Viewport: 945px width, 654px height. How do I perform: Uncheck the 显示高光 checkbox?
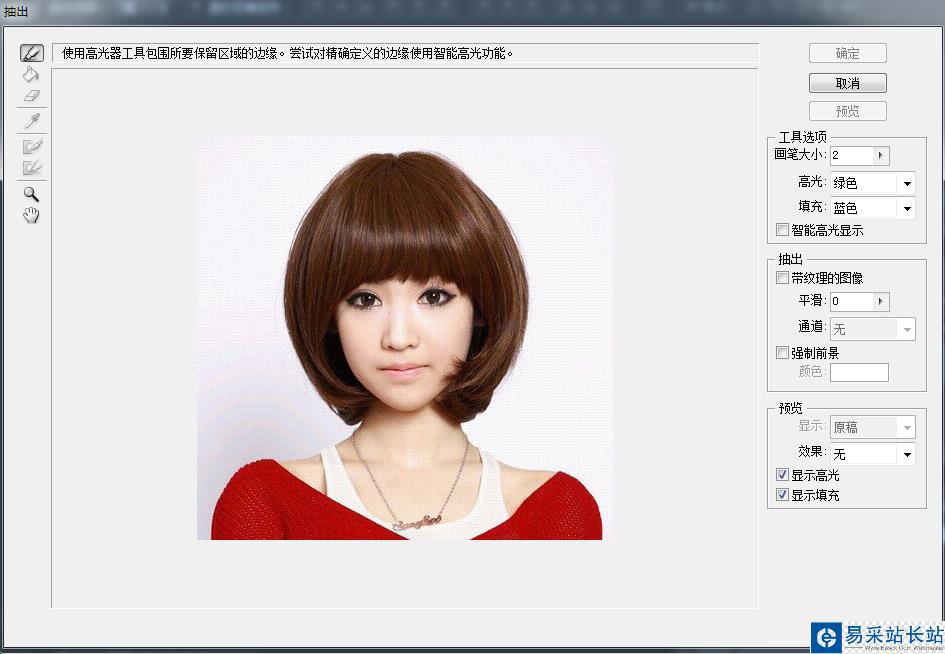click(x=782, y=475)
